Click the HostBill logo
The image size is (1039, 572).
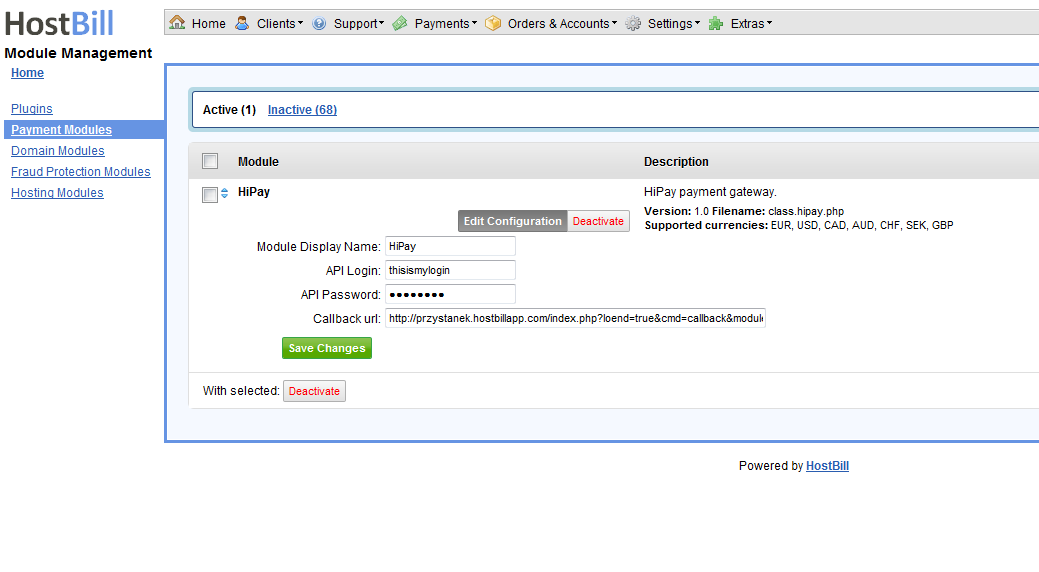pos(59,23)
